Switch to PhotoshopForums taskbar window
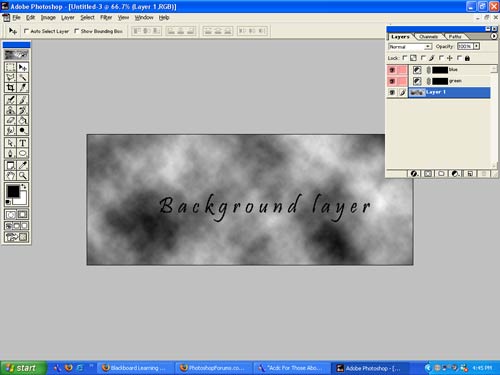 213,368
